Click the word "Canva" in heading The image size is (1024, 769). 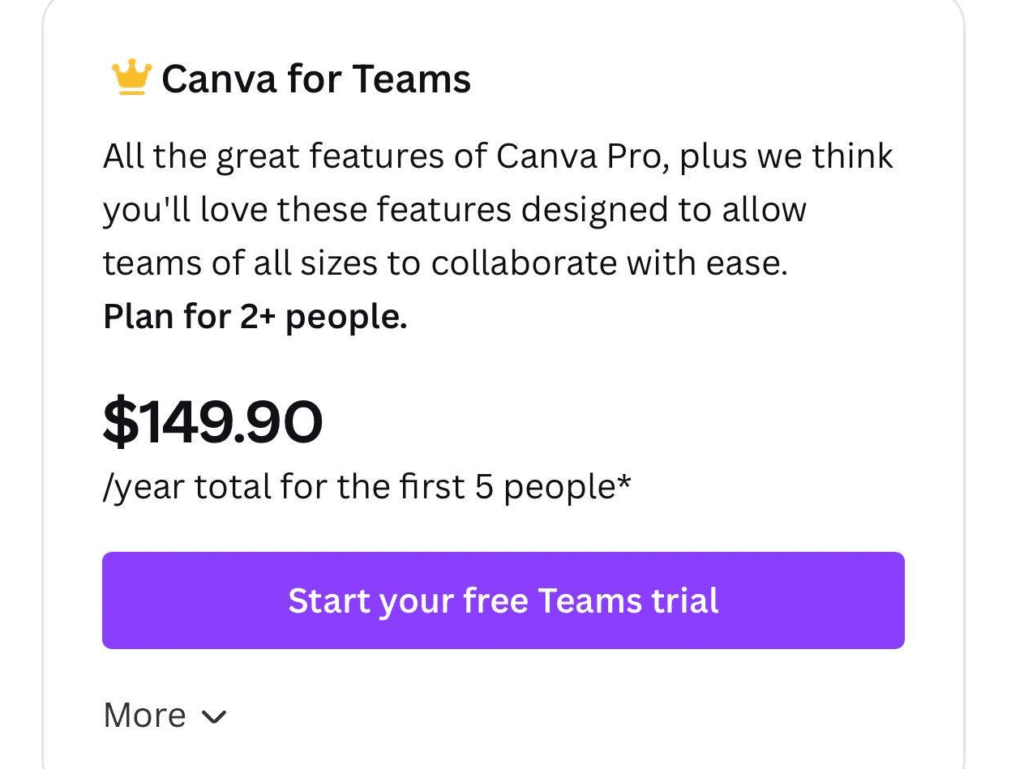pos(207,79)
